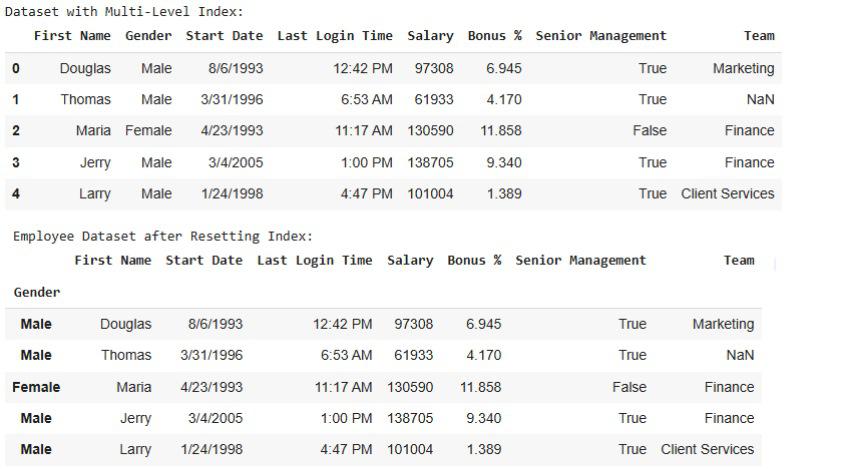Click the Team header in second table

739,261
